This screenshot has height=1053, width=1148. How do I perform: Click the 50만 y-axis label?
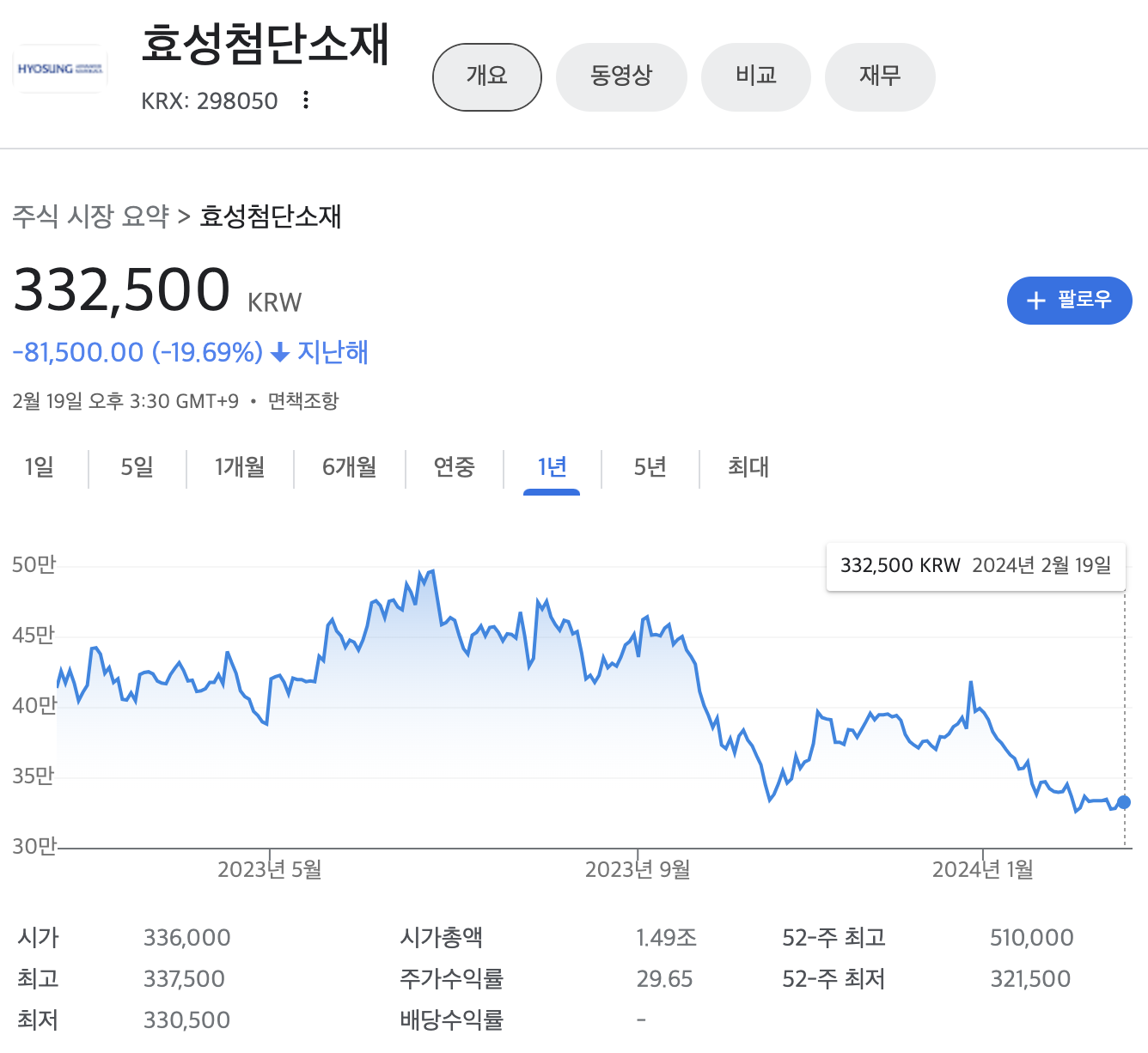coord(34,564)
